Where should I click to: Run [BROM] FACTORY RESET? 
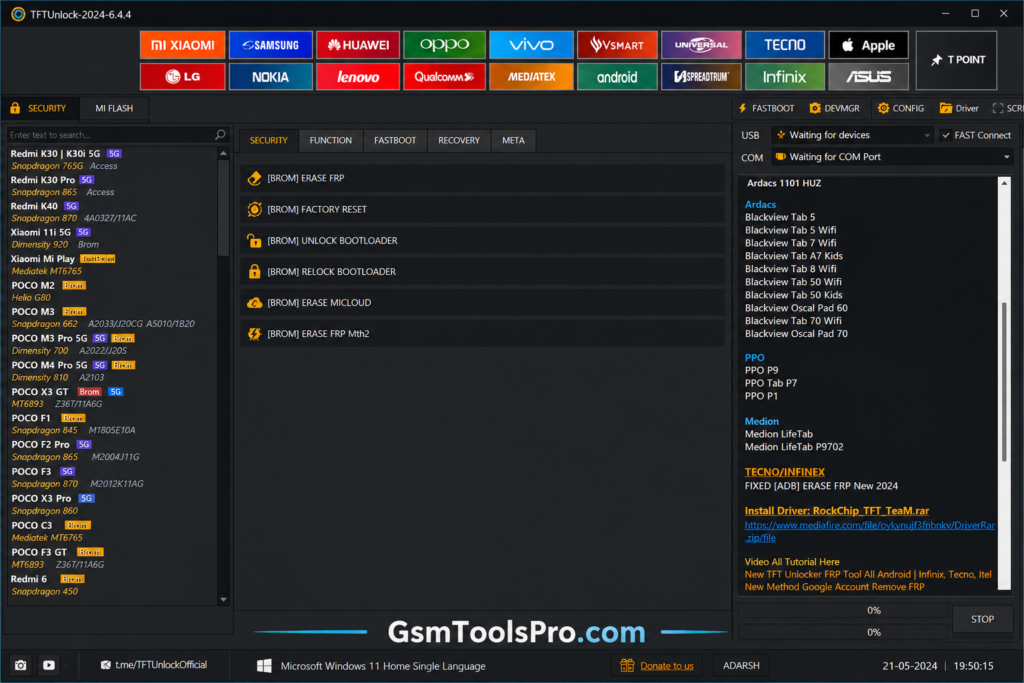[x=483, y=210]
